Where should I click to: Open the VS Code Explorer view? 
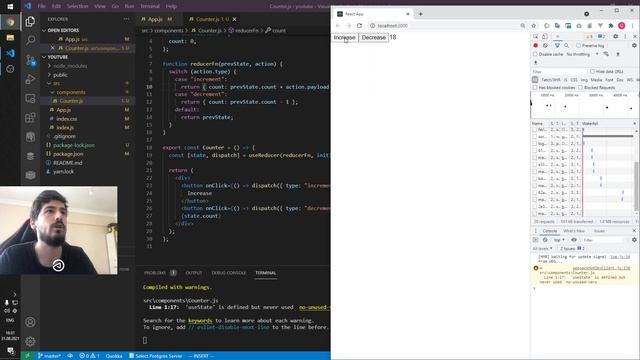coord(30,21)
